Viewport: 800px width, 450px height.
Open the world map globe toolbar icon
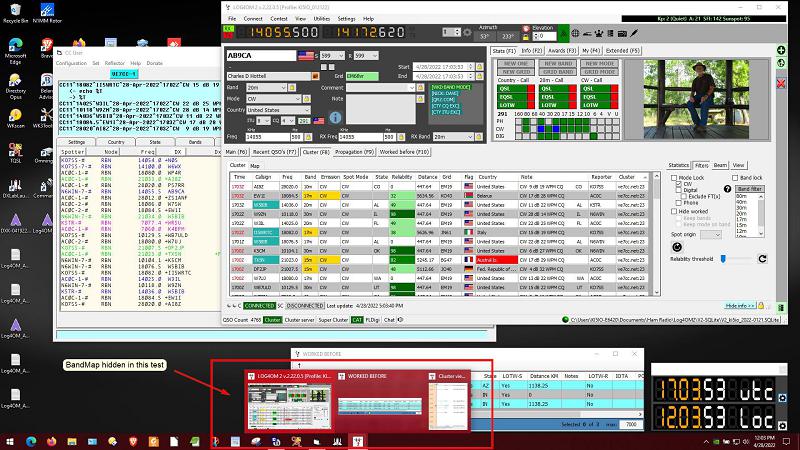click(575, 33)
